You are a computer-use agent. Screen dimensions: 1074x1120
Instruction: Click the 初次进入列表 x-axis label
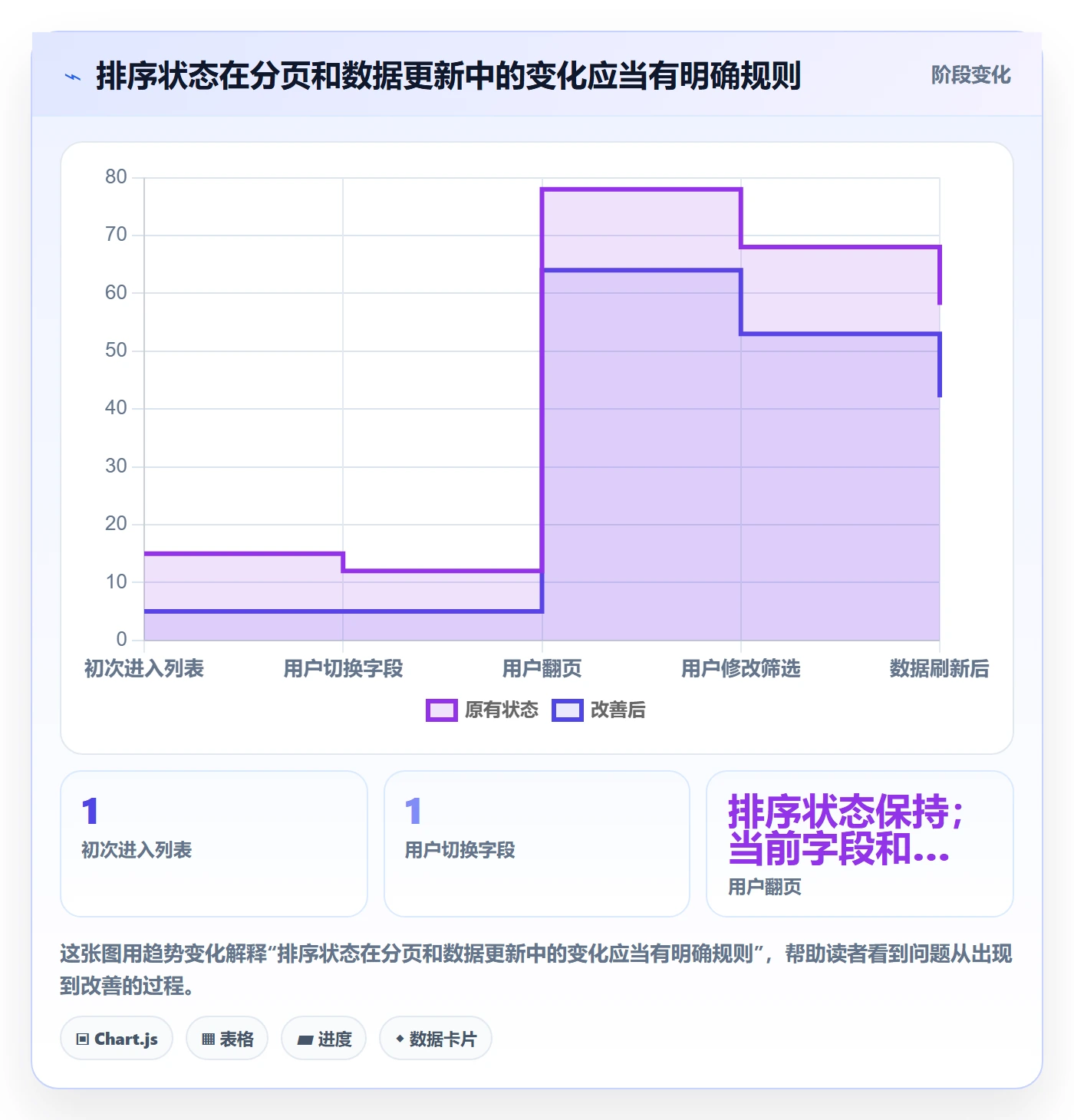144,669
